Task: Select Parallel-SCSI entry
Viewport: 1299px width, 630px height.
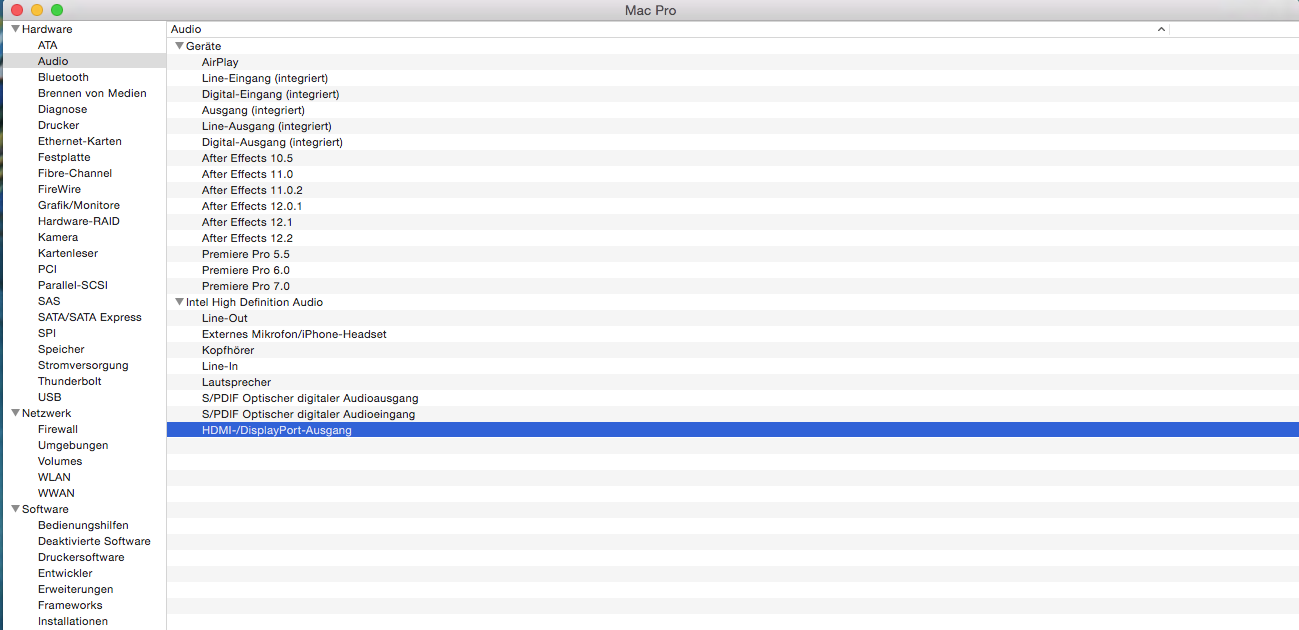Action: [73, 285]
